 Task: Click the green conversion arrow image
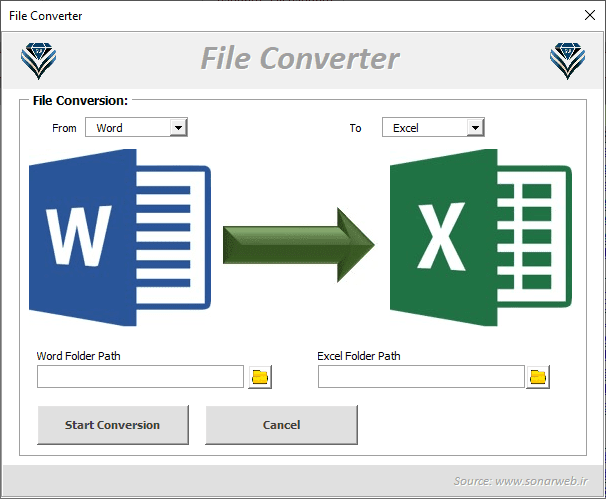tap(299, 245)
